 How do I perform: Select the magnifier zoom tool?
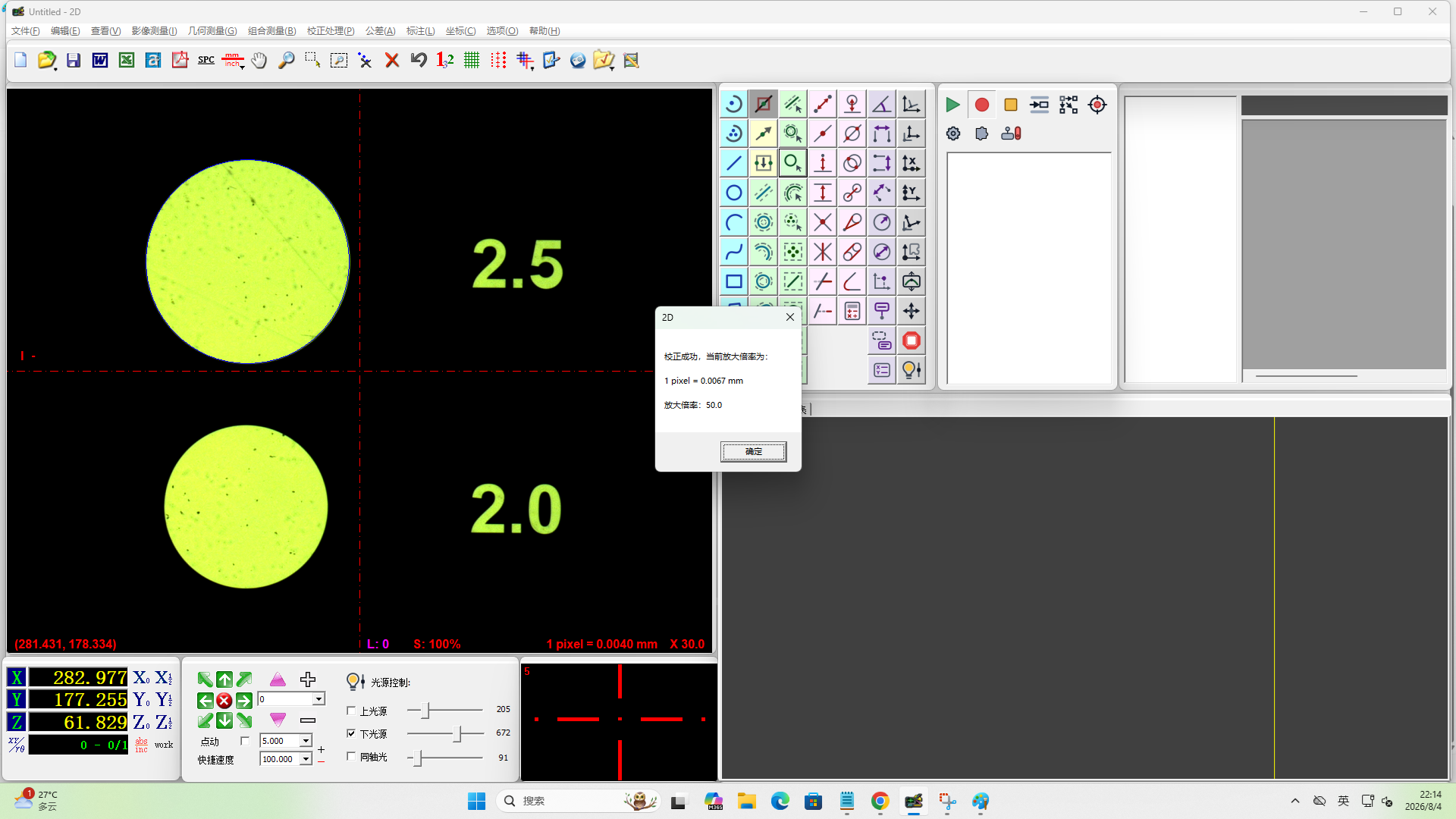coord(286,60)
